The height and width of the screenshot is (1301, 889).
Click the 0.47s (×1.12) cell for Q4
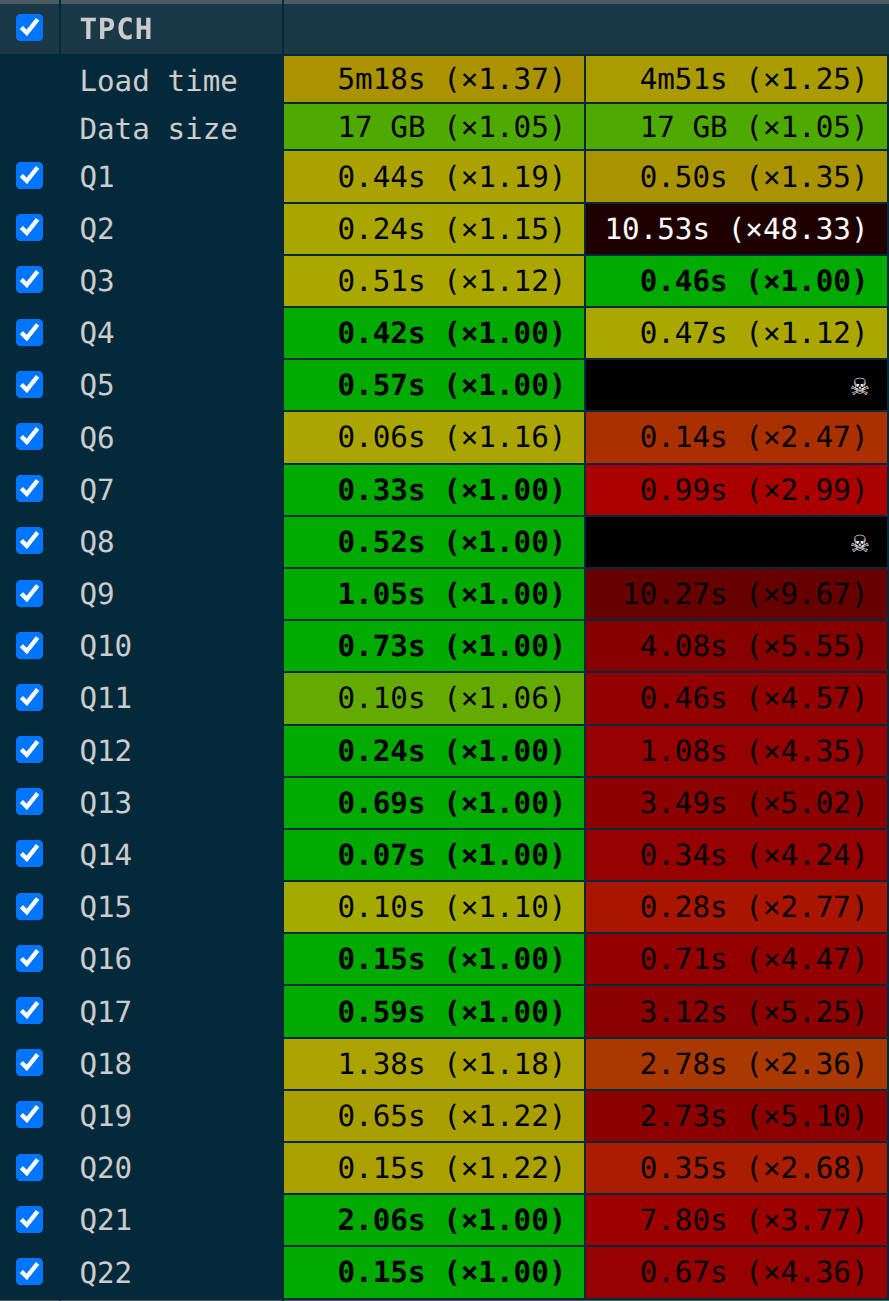737,333
